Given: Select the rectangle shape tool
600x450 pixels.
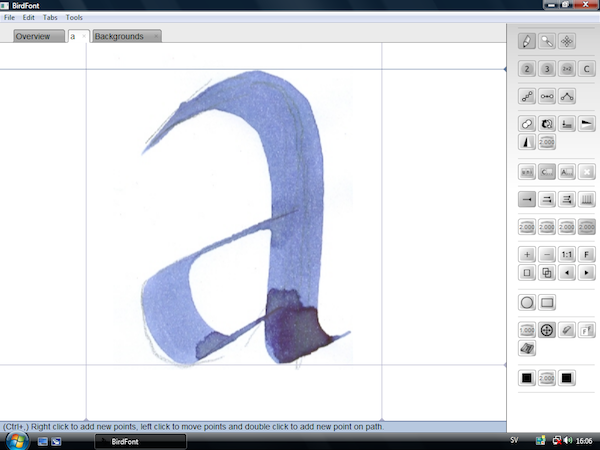Looking at the screenshot, I should pos(547,302).
